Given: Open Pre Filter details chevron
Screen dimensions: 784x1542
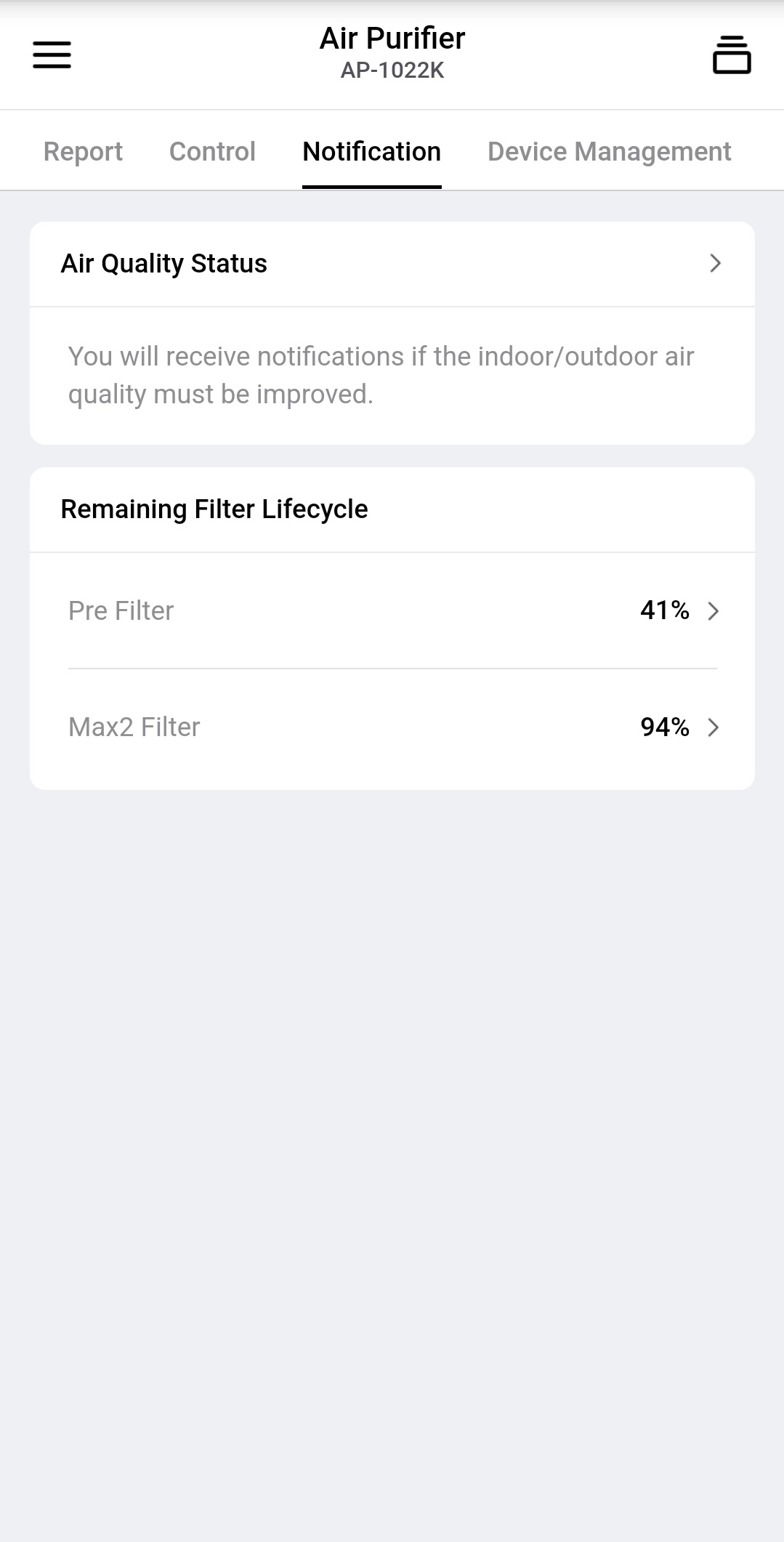Looking at the screenshot, I should pyautogui.click(x=714, y=611).
